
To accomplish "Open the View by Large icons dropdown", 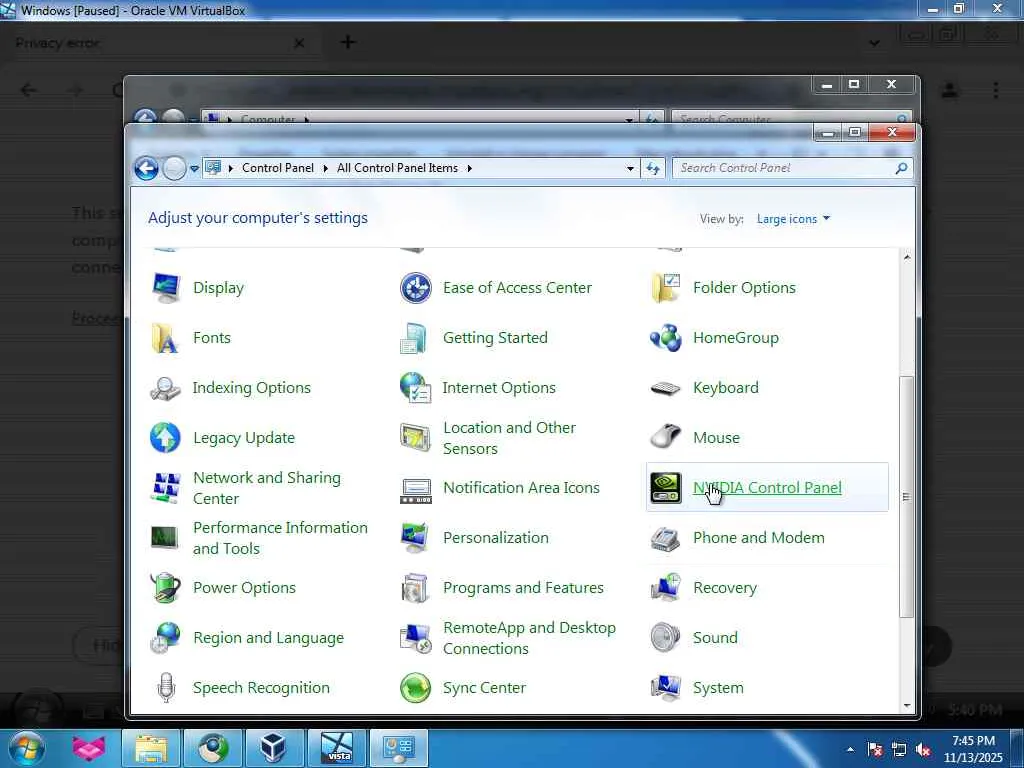I will (793, 219).
